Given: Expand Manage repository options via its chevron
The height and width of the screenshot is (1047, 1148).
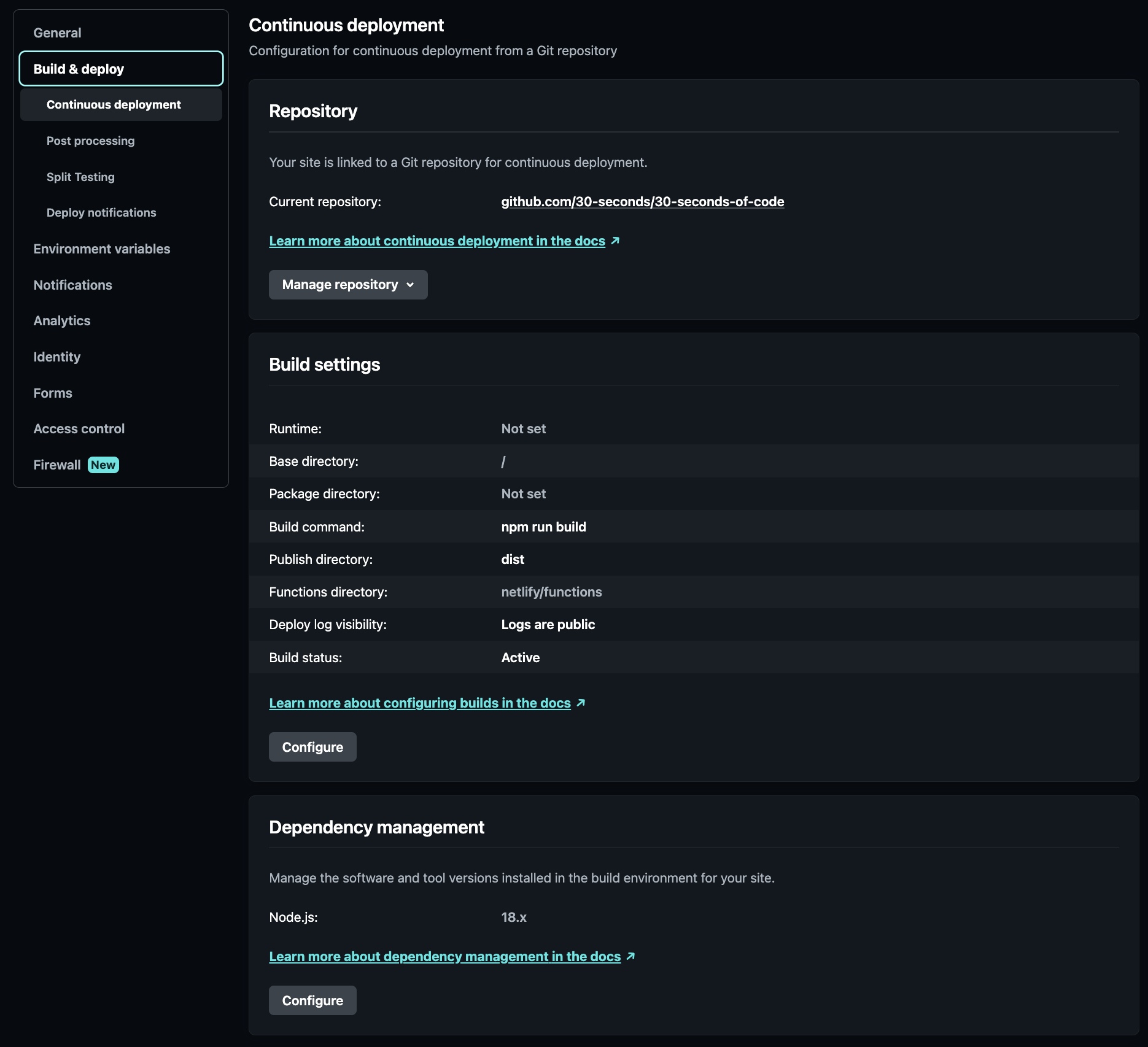Looking at the screenshot, I should click(x=410, y=285).
